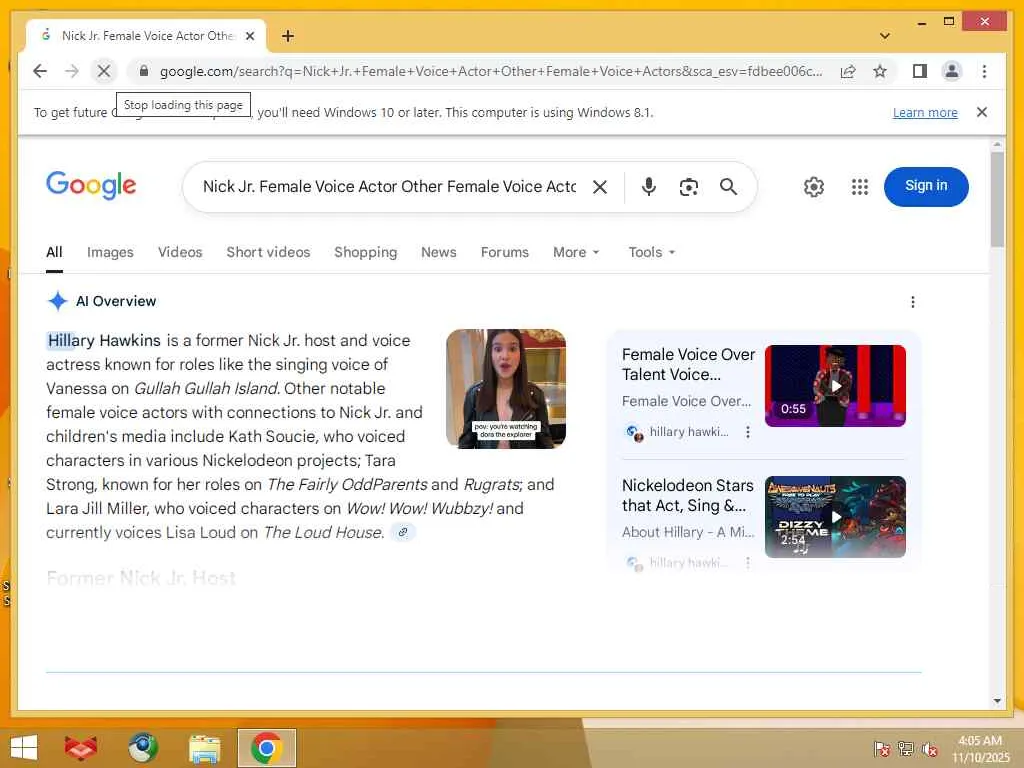The height and width of the screenshot is (768, 1024).
Task: Open the Dora the Explorer video thumbnail
Action: coord(506,389)
